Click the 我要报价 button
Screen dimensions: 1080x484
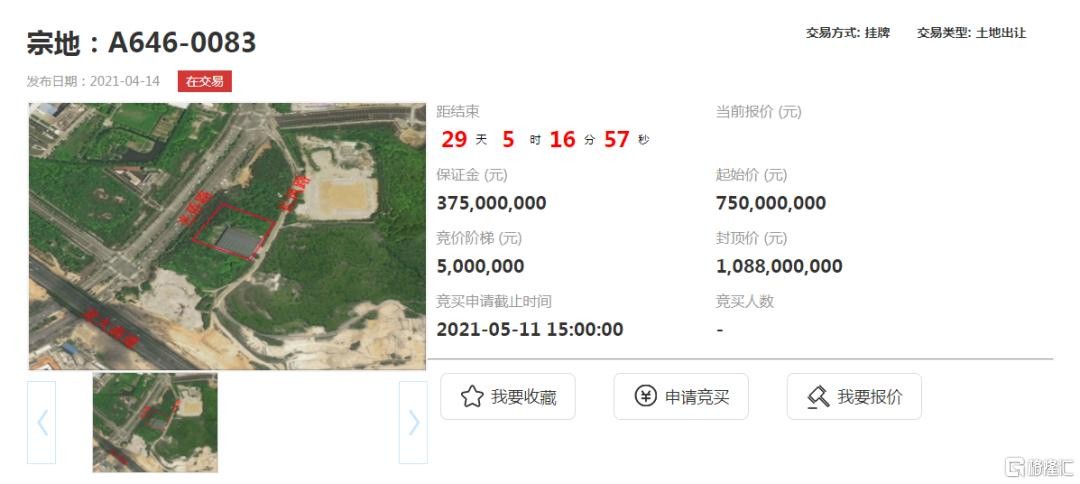coord(854,397)
